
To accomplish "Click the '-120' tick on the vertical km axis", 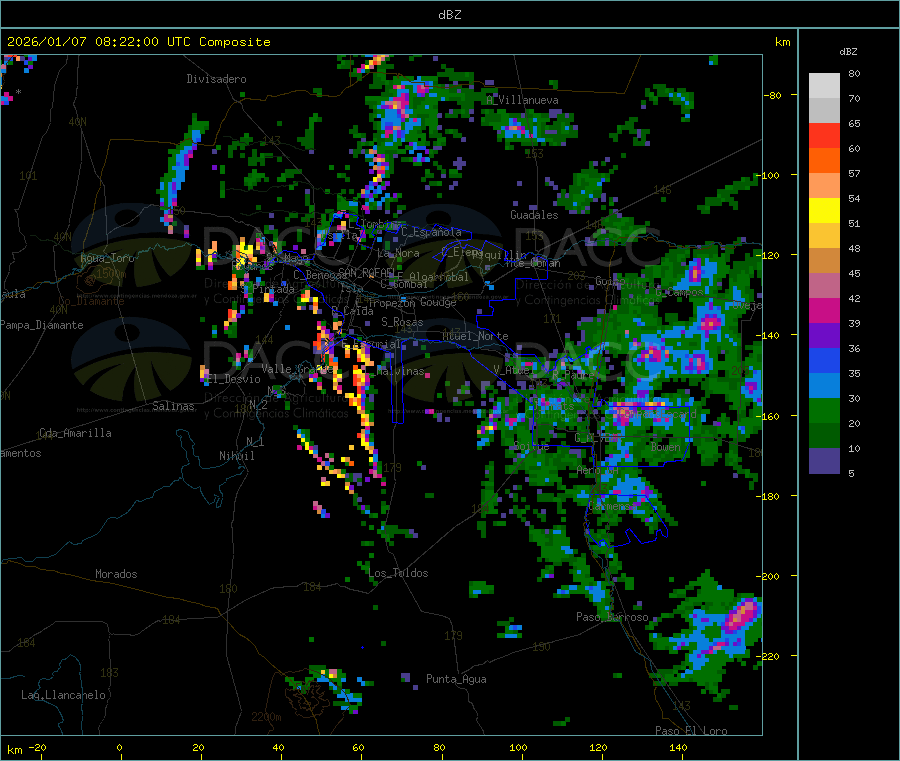I will (x=768, y=255).
